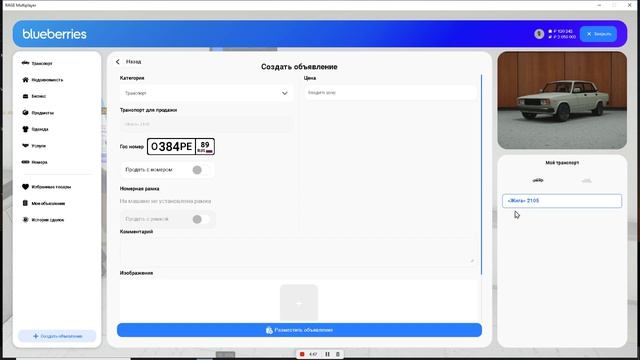Image resolution: width=640 pixels, height=360 pixels.
Task: Click the Создать объявление sidebar button
Action: [x=57, y=336]
